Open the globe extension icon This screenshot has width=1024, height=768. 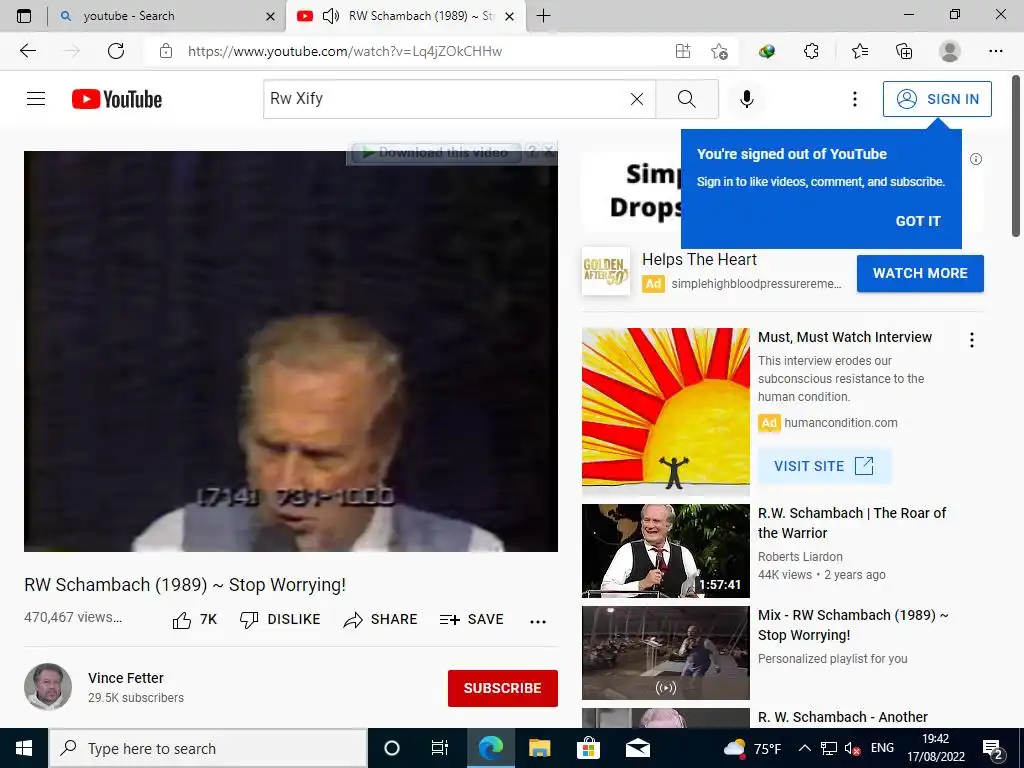coord(767,51)
